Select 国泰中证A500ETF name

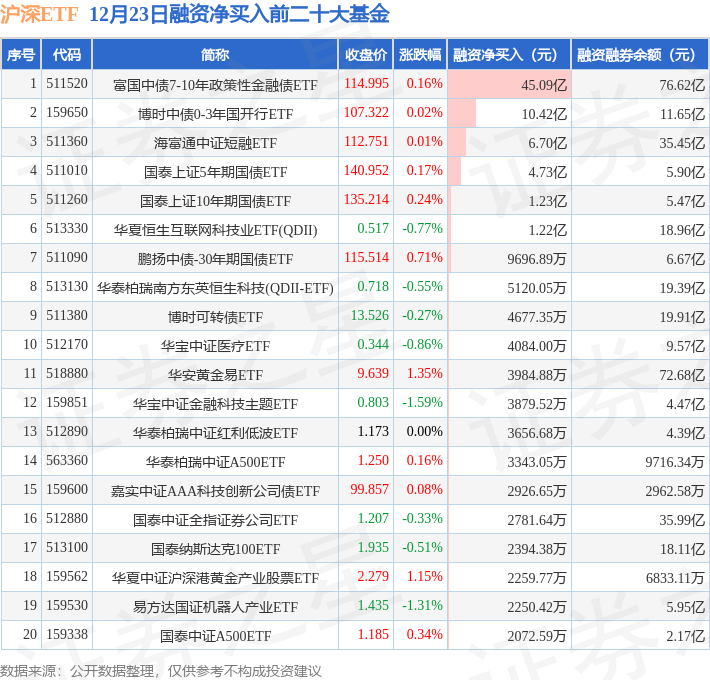(x=215, y=636)
